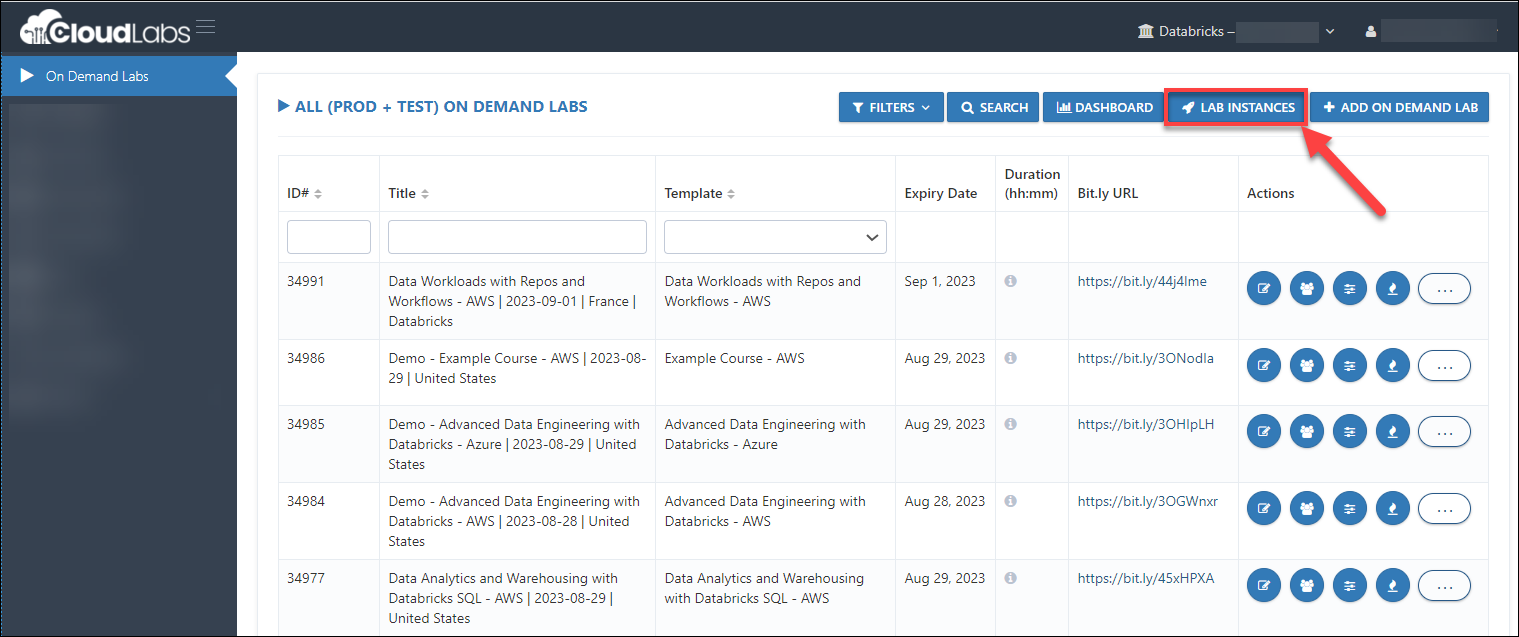Open more actions menu for lab 34984
Screen dimensions: 1519x637
1444,509
